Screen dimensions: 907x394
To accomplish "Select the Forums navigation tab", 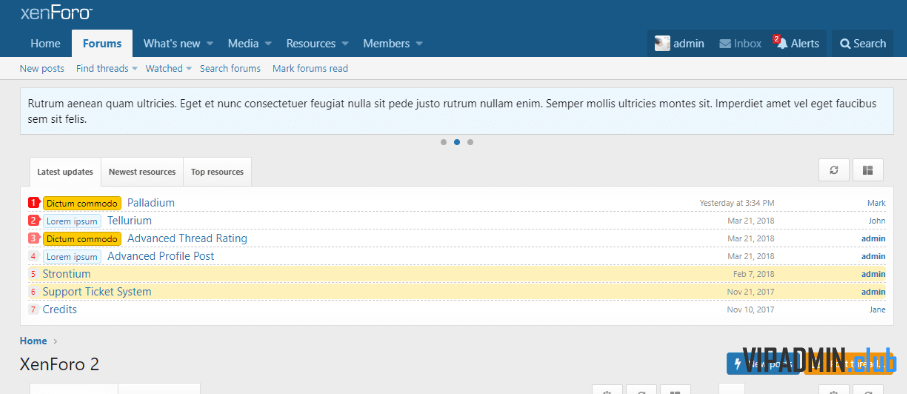I will 102,43.
